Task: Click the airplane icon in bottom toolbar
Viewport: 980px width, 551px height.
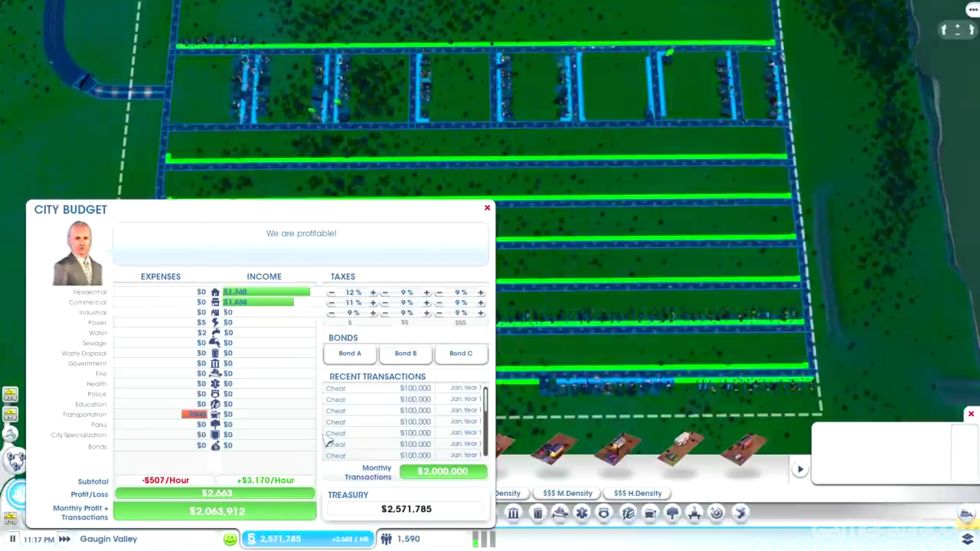Action: click(x=740, y=513)
